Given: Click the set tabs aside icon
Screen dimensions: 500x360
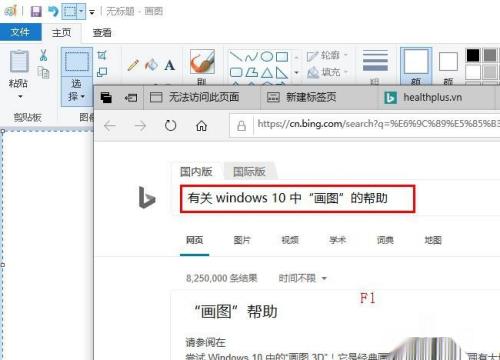Looking at the screenshot, I should [x=131, y=98].
